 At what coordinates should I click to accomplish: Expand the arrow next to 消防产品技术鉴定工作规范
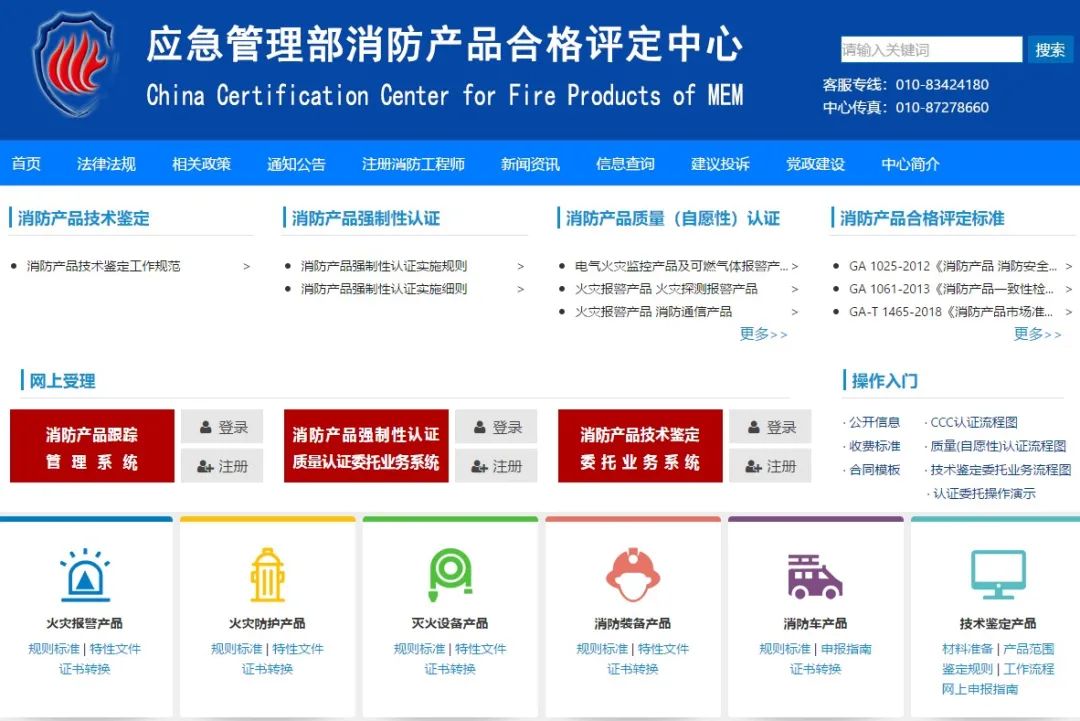247,267
